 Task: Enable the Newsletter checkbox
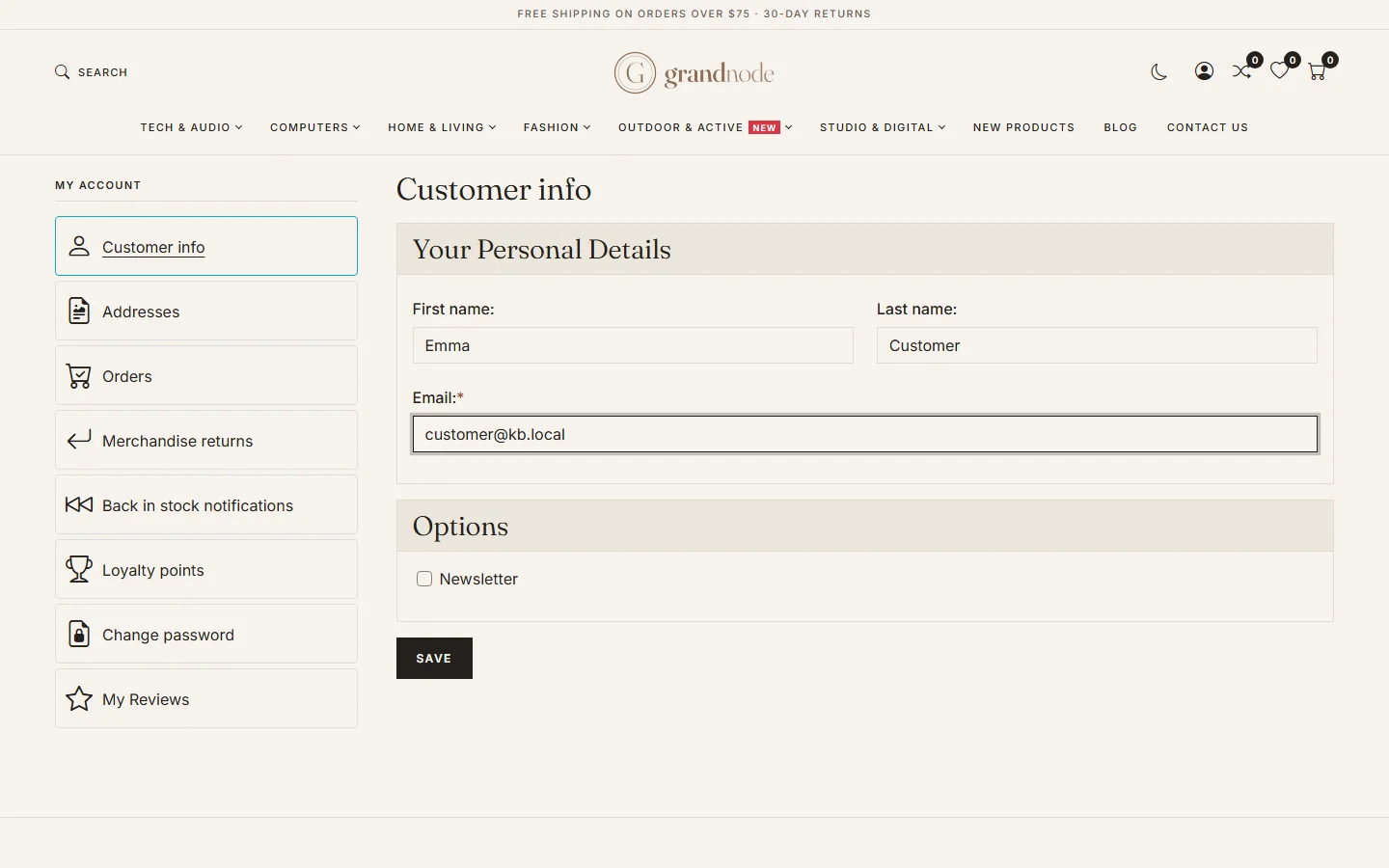point(424,579)
